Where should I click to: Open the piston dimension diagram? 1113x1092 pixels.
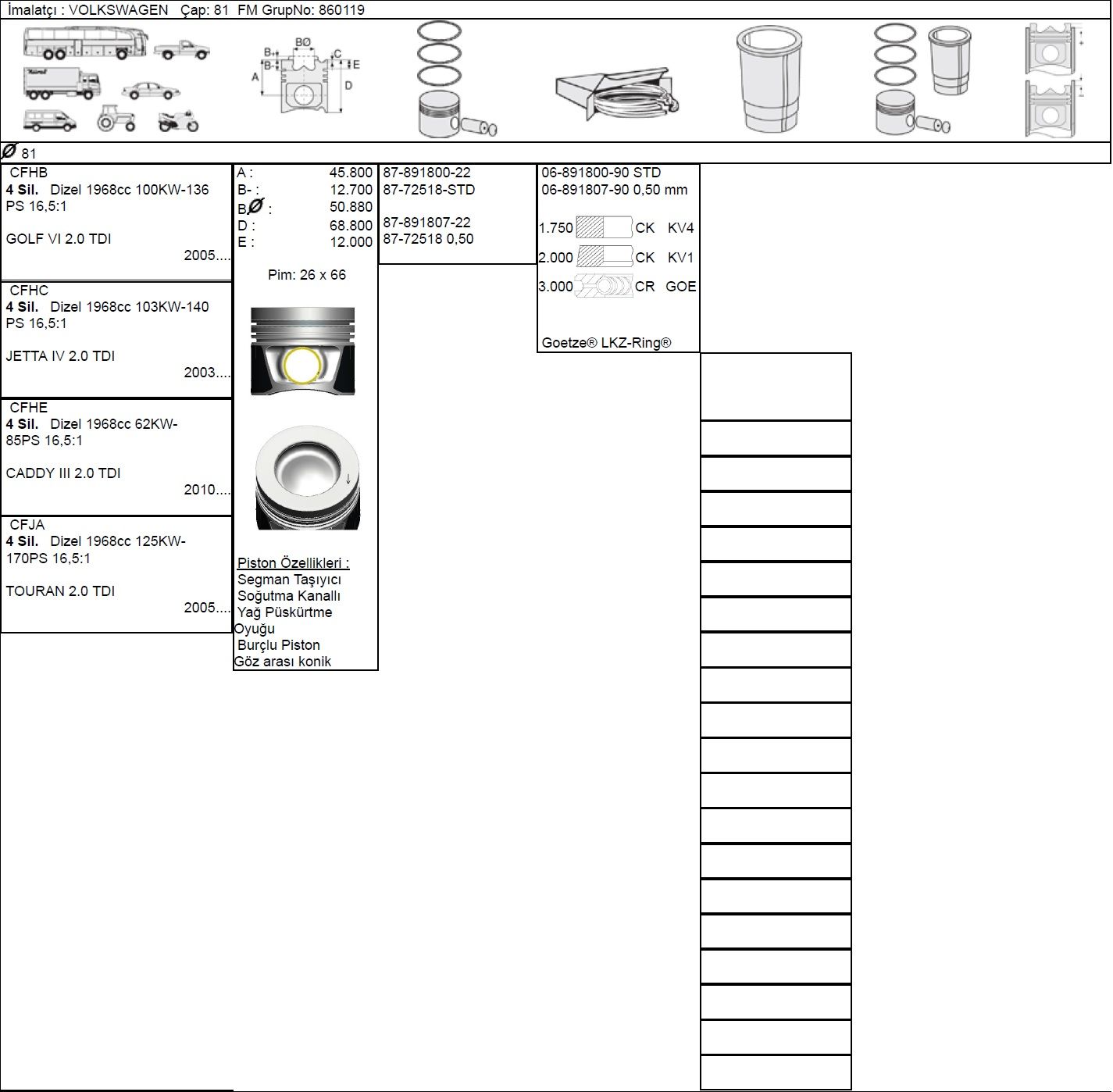[305, 75]
